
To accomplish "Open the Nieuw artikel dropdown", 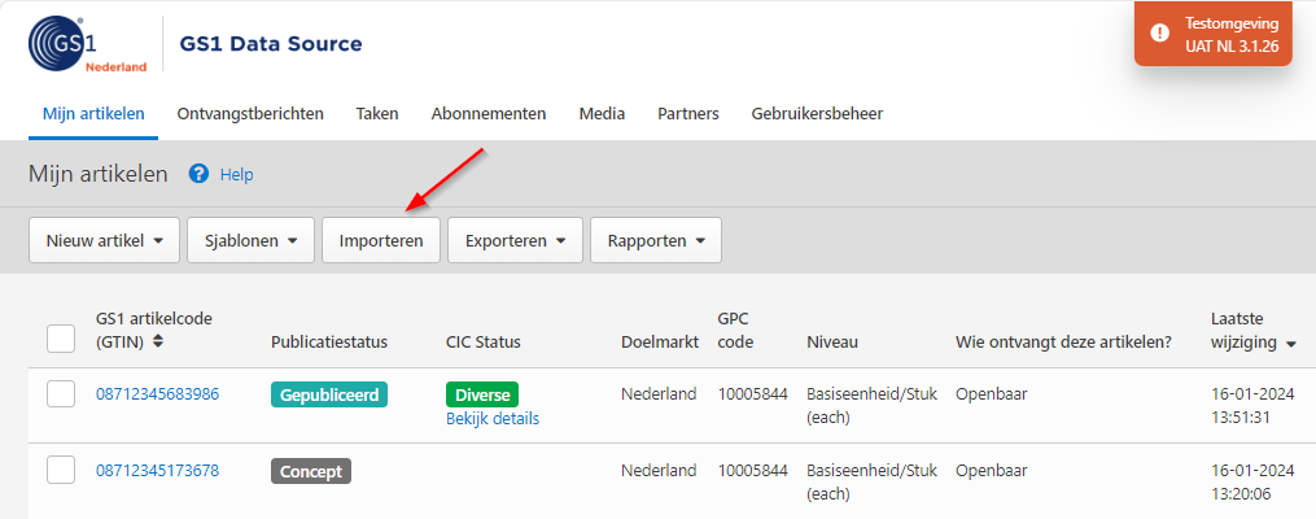I will (104, 241).
